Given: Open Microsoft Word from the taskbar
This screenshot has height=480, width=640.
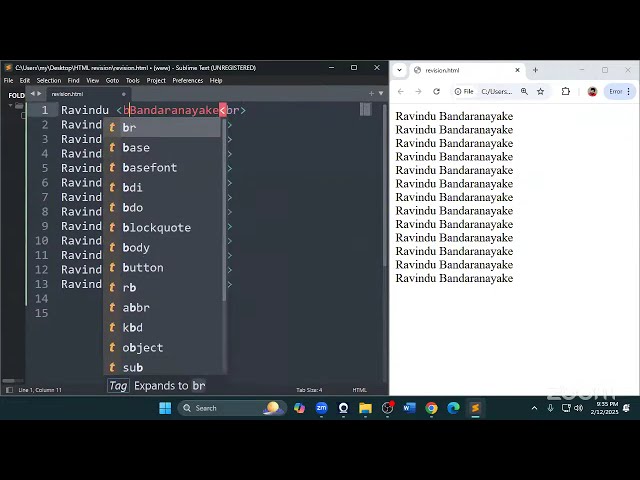Looking at the screenshot, I should click(x=409, y=408).
